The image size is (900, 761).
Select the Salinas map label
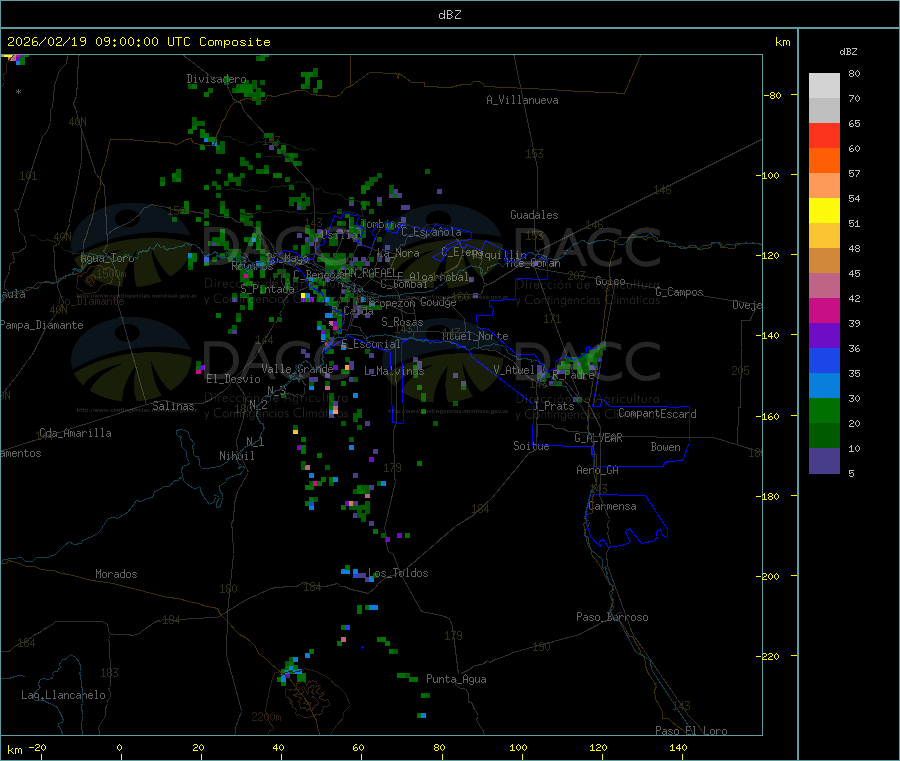click(x=173, y=406)
